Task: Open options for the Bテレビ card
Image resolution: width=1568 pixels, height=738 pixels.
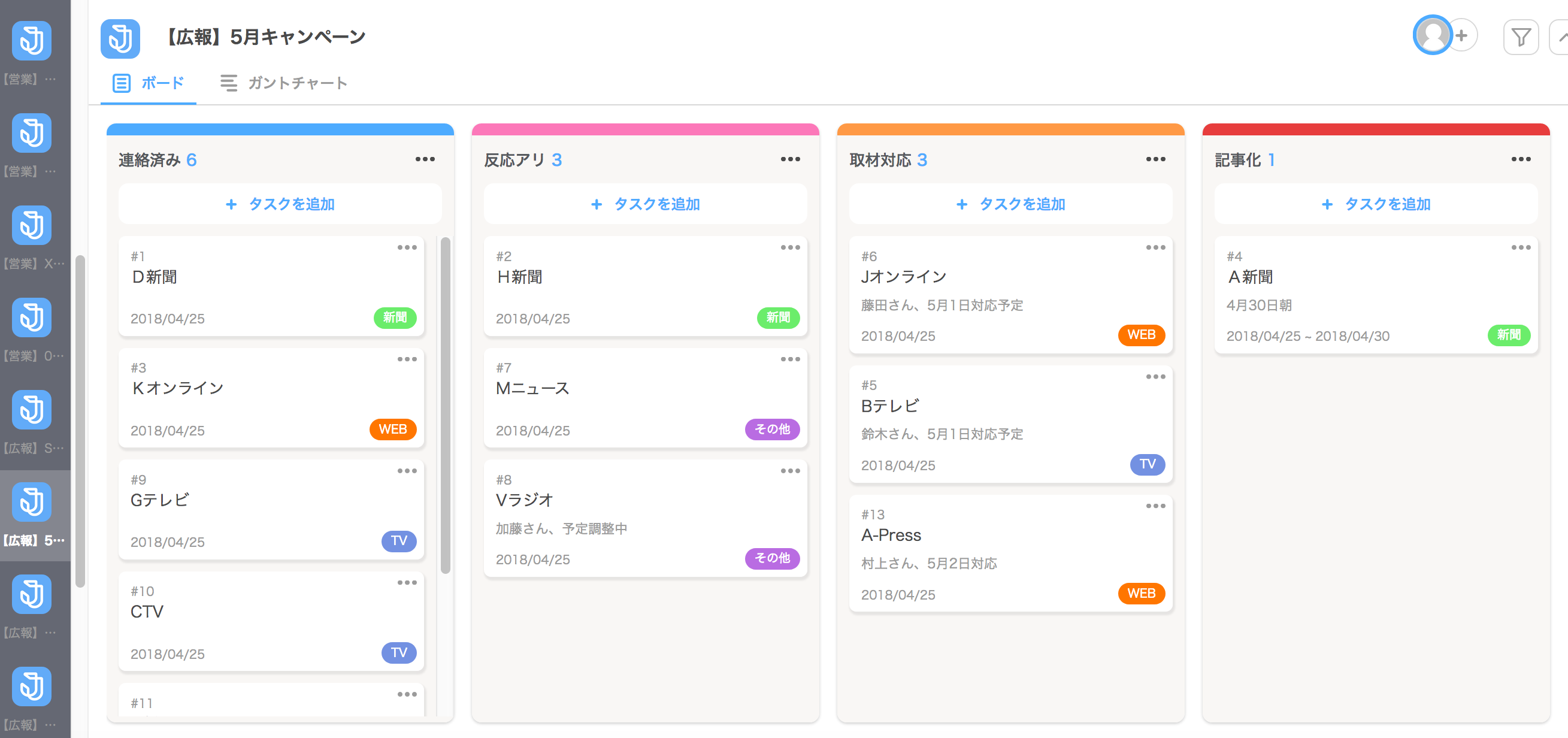Action: pyautogui.click(x=1155, y=376)
